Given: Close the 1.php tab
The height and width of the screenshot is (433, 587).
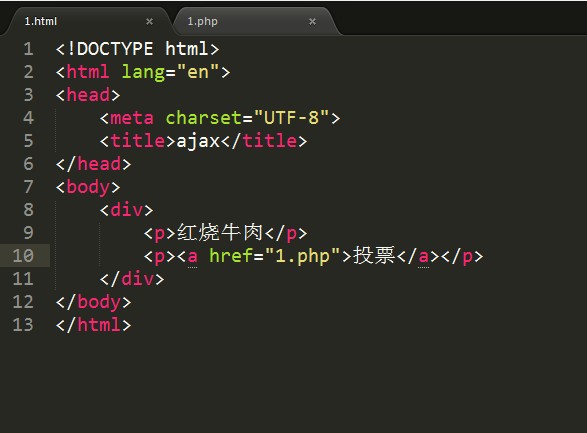Looking at the screenshot, I should tap(312, 22).
